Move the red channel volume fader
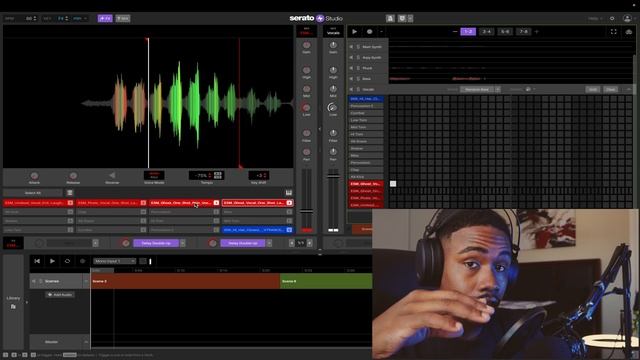This screenshot has height=360, width=640. click(x=307, y=211)
